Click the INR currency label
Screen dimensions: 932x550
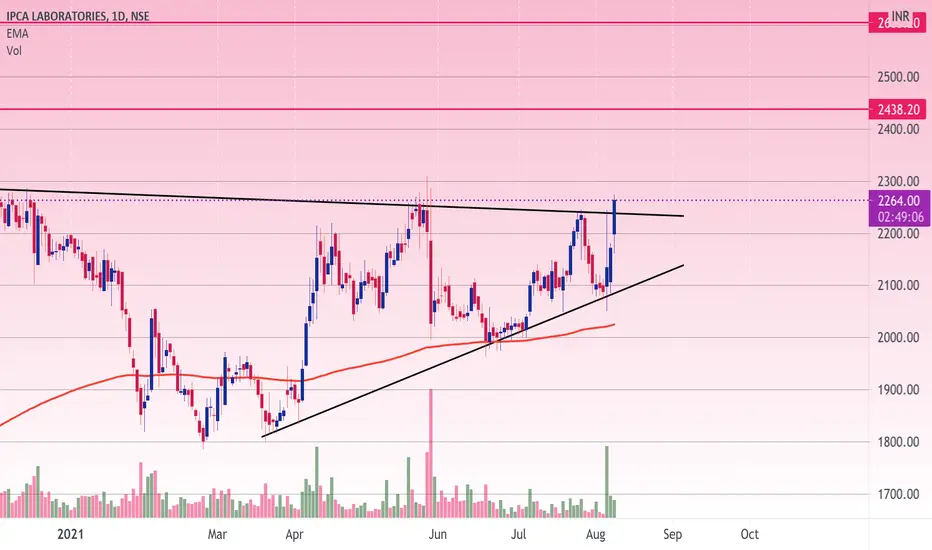[x=900, y=16]
